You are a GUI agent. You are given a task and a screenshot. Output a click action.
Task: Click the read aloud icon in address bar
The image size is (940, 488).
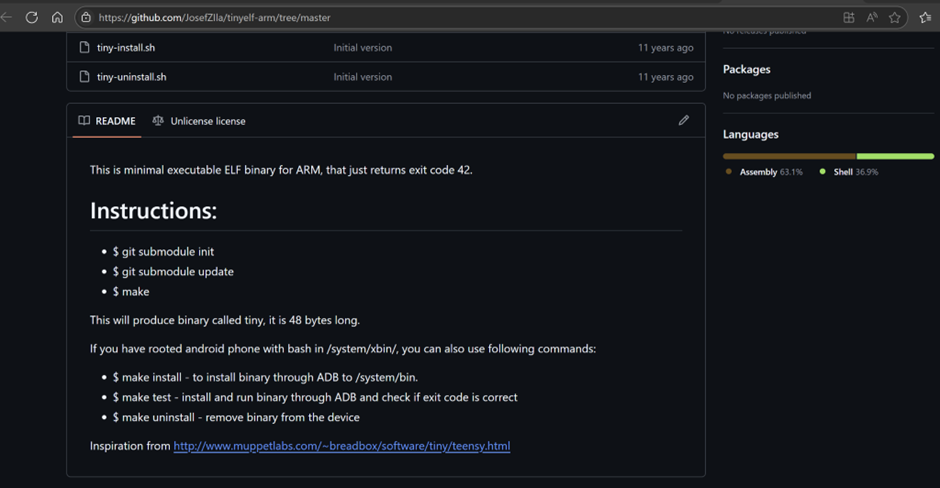pos(872,17)
